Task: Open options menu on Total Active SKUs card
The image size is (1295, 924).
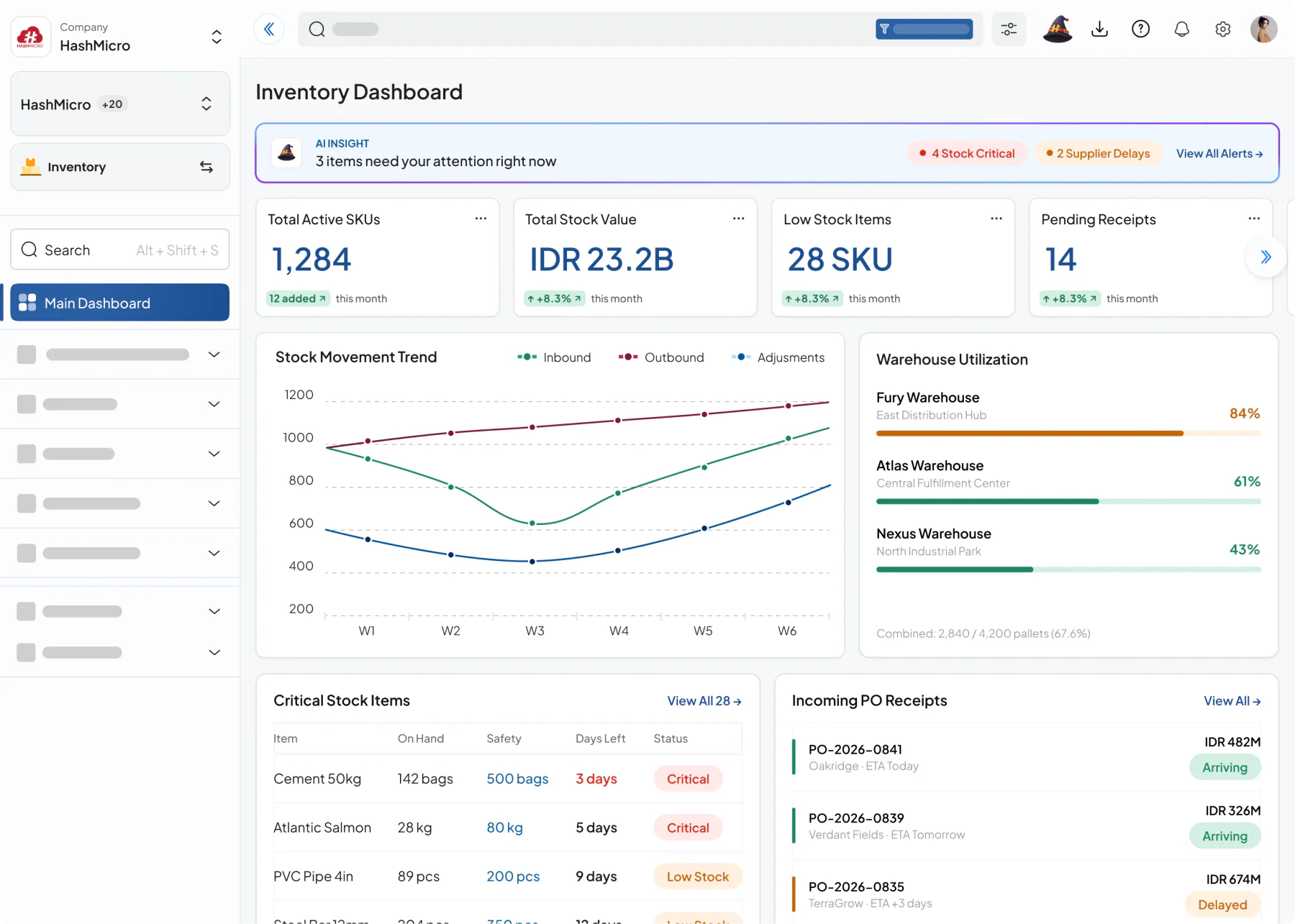Action: tap(481, 219)
